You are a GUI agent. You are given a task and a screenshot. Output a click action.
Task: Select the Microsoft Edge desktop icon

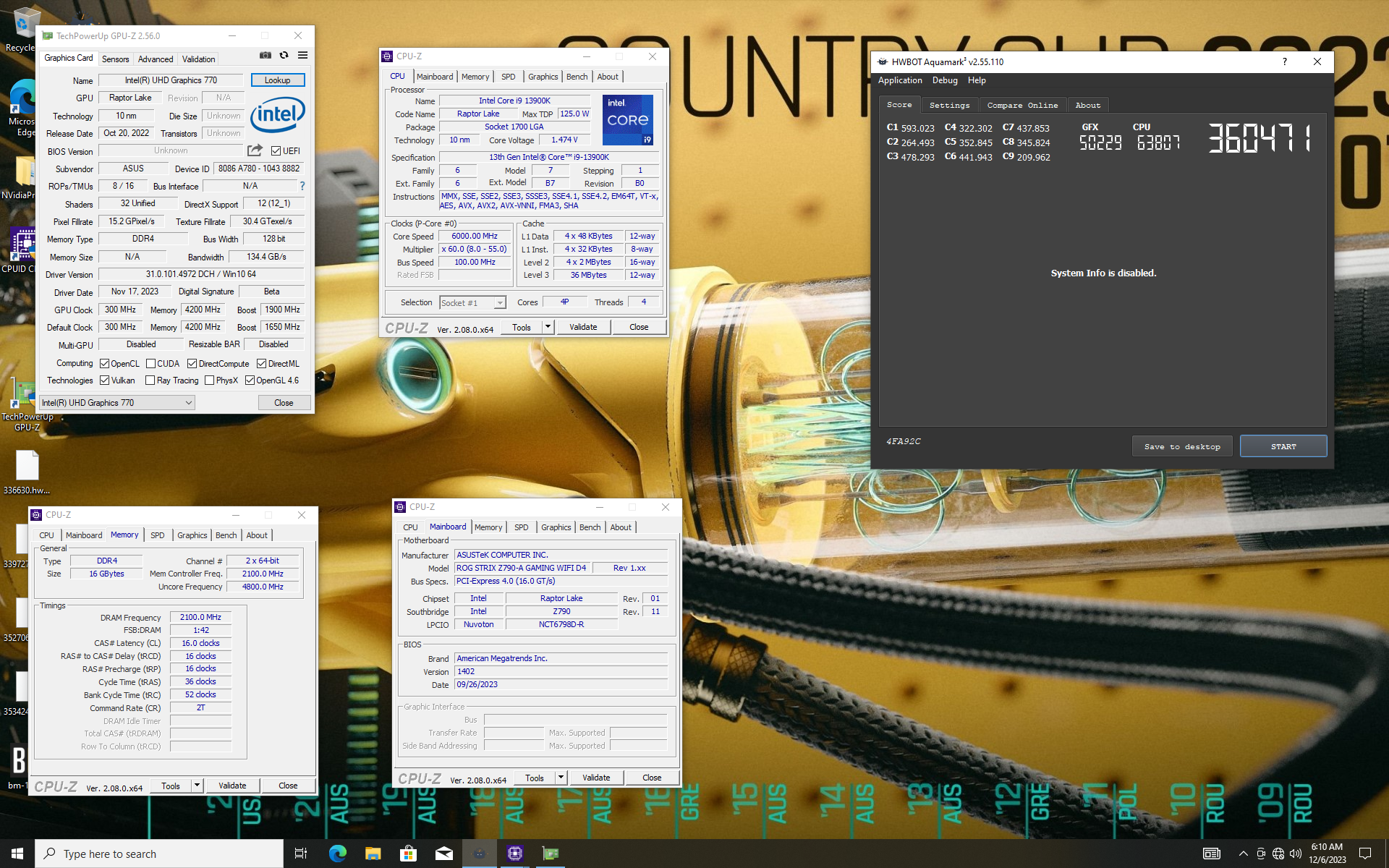[22, 109]
